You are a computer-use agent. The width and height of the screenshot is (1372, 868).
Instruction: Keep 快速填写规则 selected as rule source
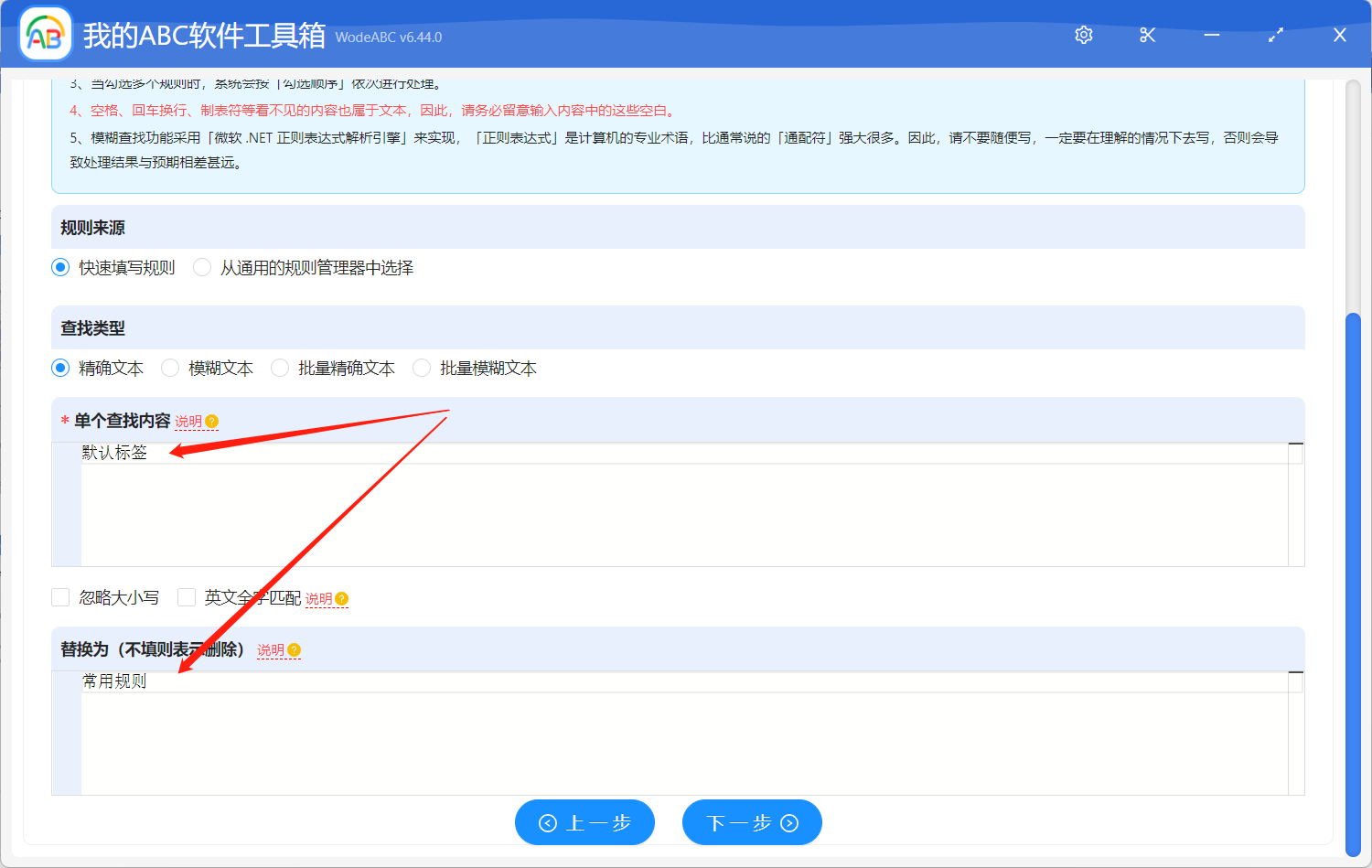click(x=60, y=267)
